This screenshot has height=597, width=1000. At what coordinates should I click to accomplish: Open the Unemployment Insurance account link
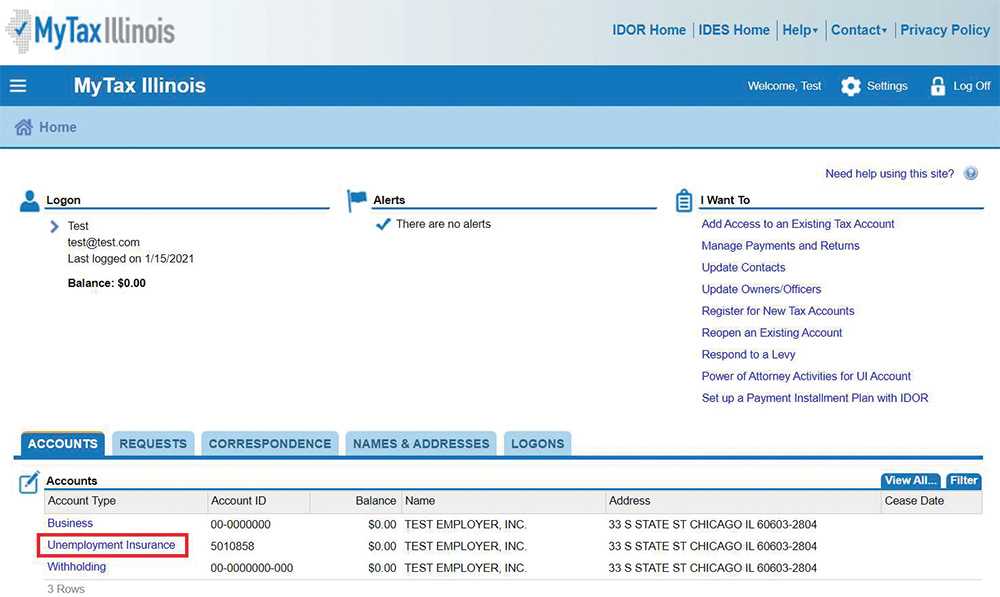click(x=111, y=545)
